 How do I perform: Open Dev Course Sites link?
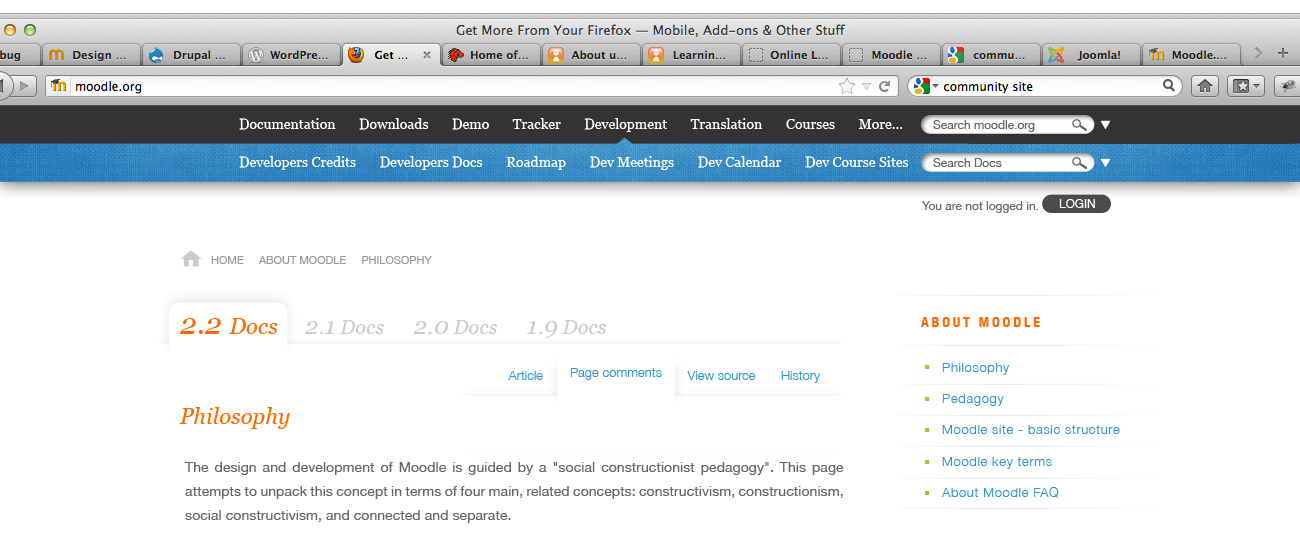click(x=856, y=162)
